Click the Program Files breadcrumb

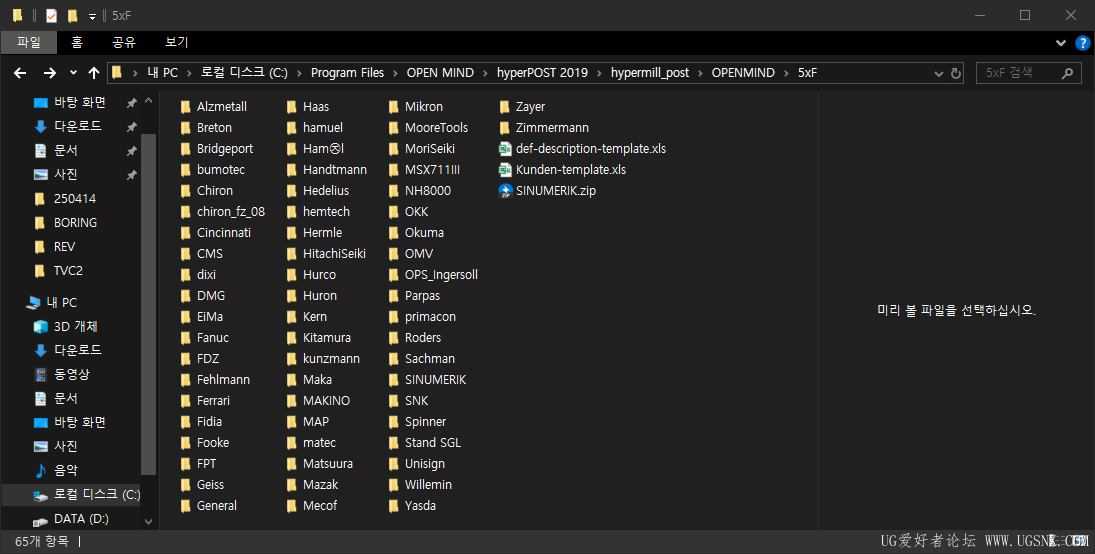pos(347,73)
